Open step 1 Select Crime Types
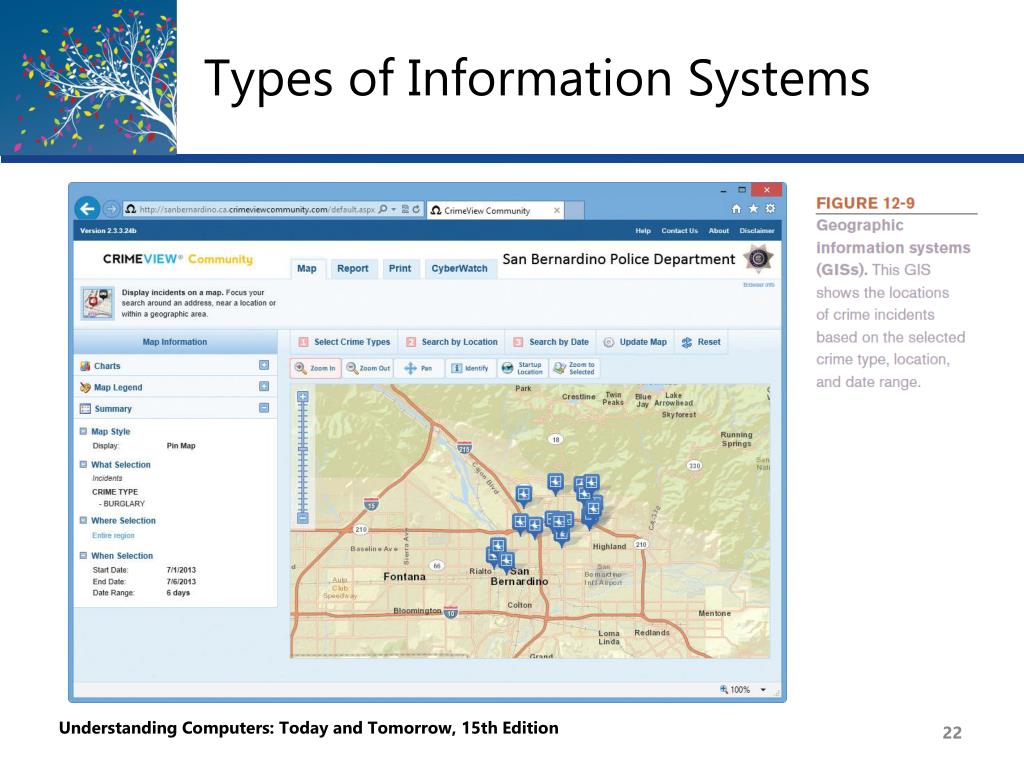1024x768 pixels. 344,342
